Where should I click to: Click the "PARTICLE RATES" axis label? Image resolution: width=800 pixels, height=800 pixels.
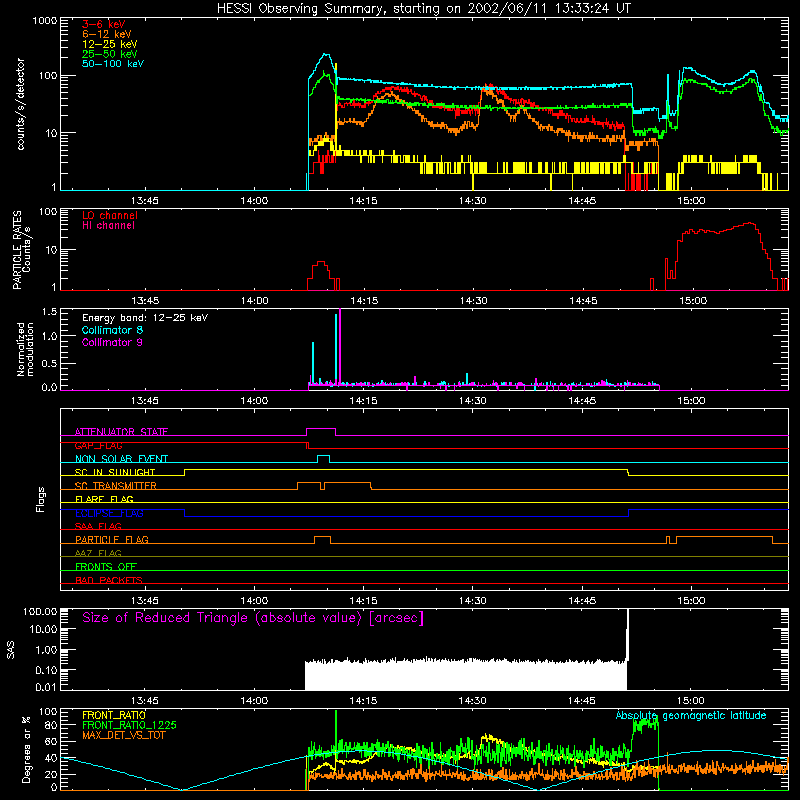17,250
